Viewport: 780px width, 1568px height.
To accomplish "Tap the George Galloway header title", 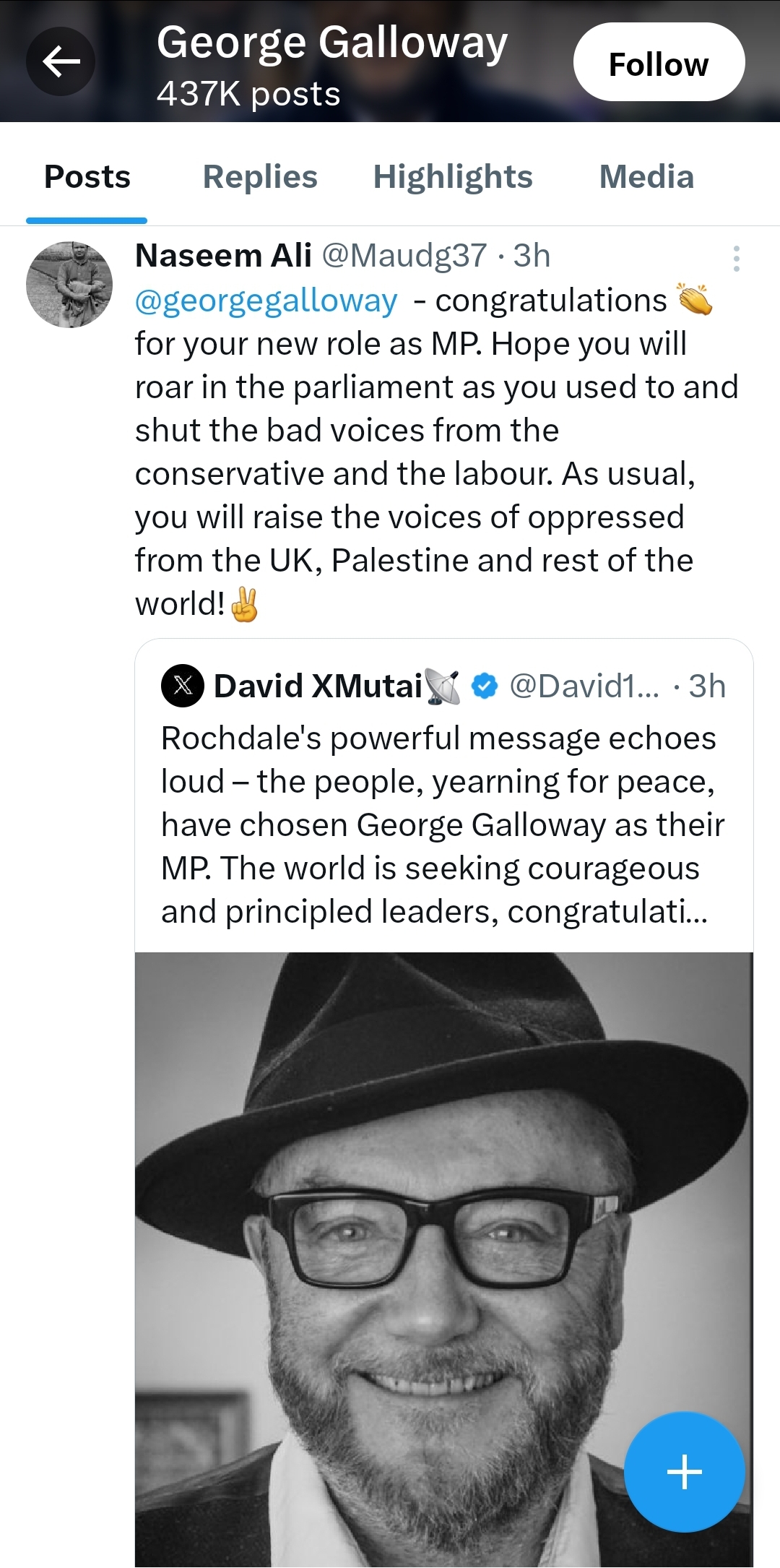I will tap(332, 43).
